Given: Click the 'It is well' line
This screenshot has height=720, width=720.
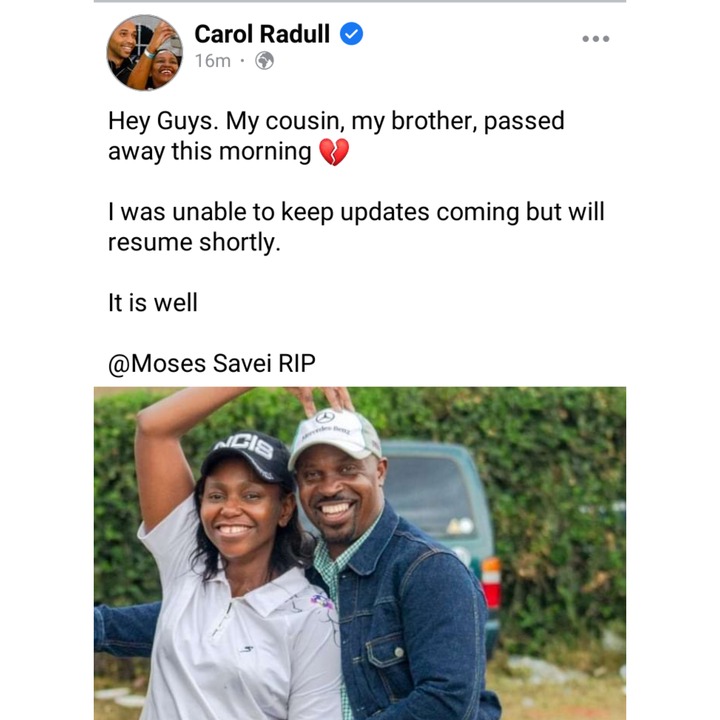Looking at the screenshot, I should click(x=152, y=303).
